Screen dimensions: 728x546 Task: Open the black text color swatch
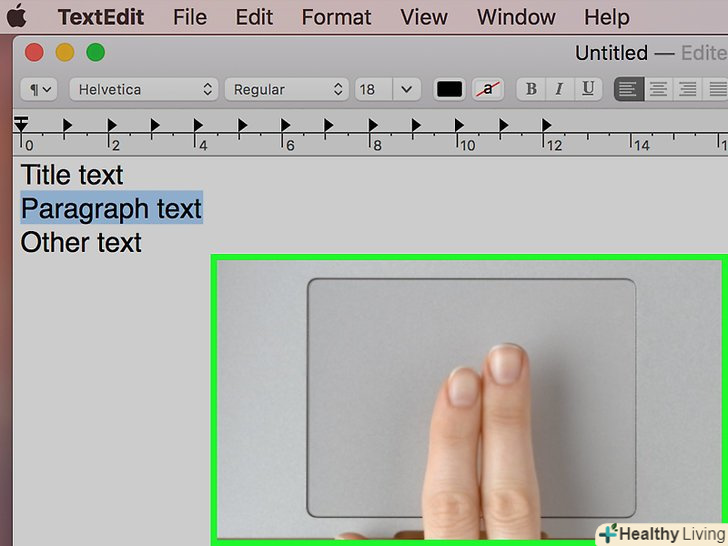(x=449, y=89)
